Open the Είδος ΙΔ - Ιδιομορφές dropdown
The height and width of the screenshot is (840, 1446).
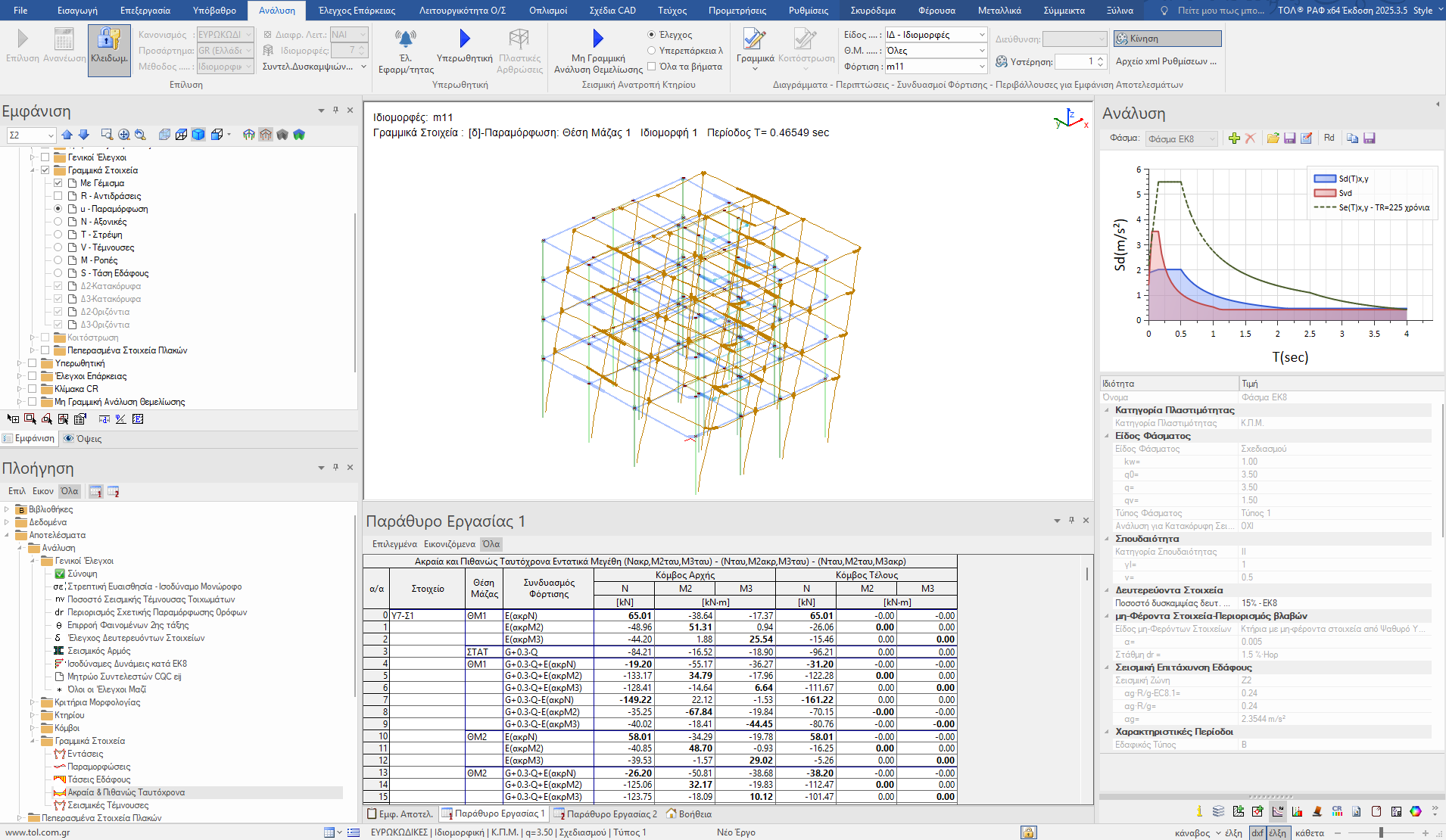982,35
